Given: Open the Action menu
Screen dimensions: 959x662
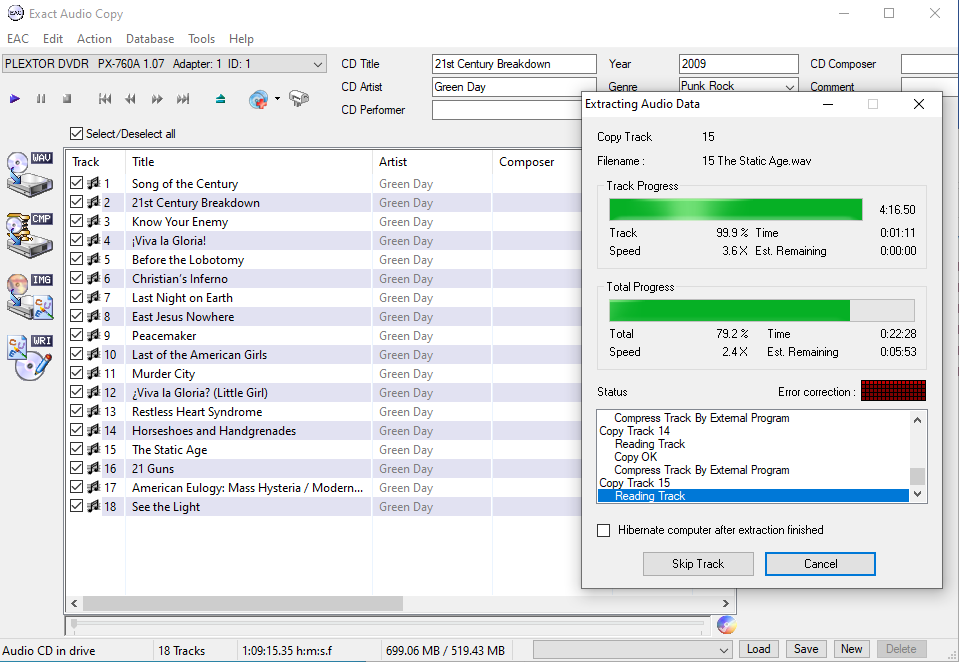Looking at the screenshot, I should point(94,39).
